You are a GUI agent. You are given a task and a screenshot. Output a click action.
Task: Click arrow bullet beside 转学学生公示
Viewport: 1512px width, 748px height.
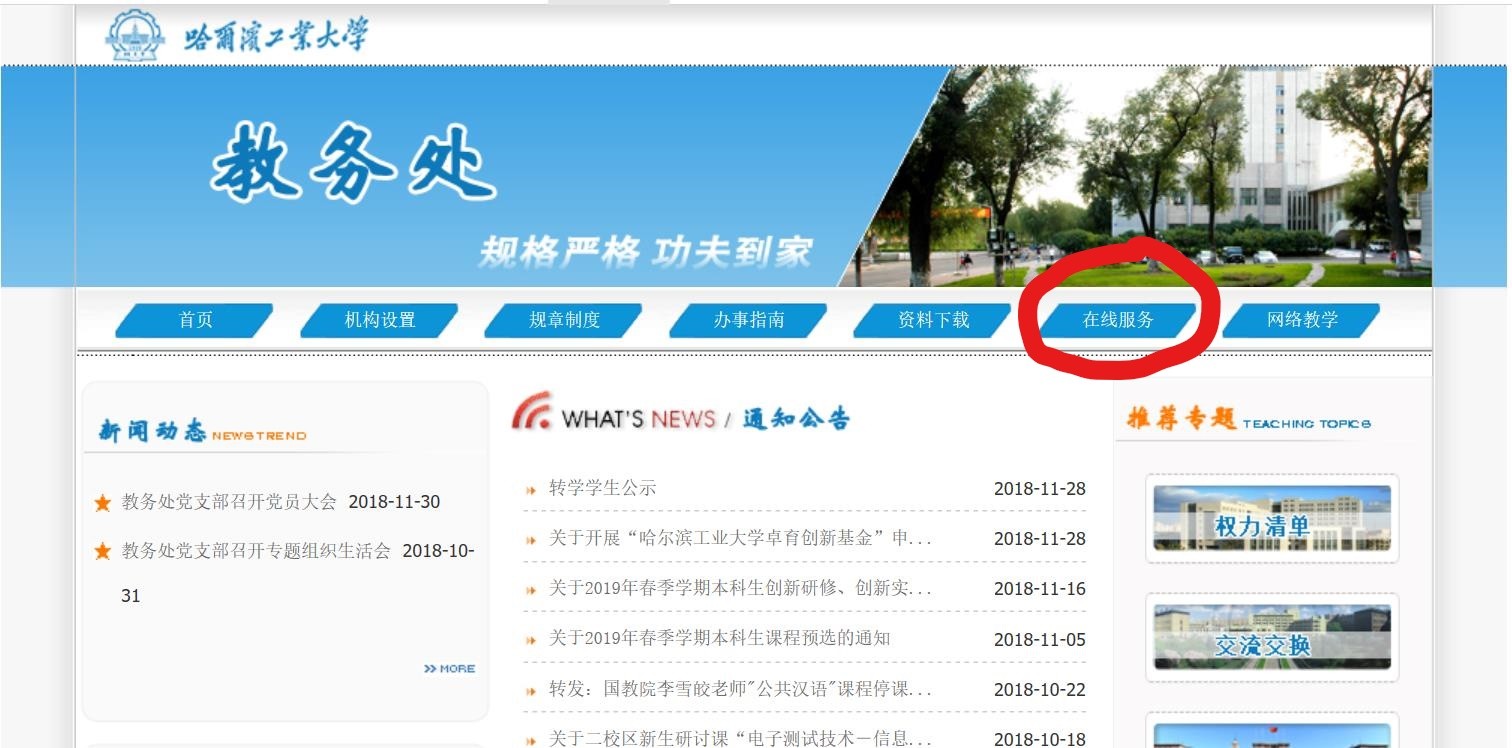point(531,490)
